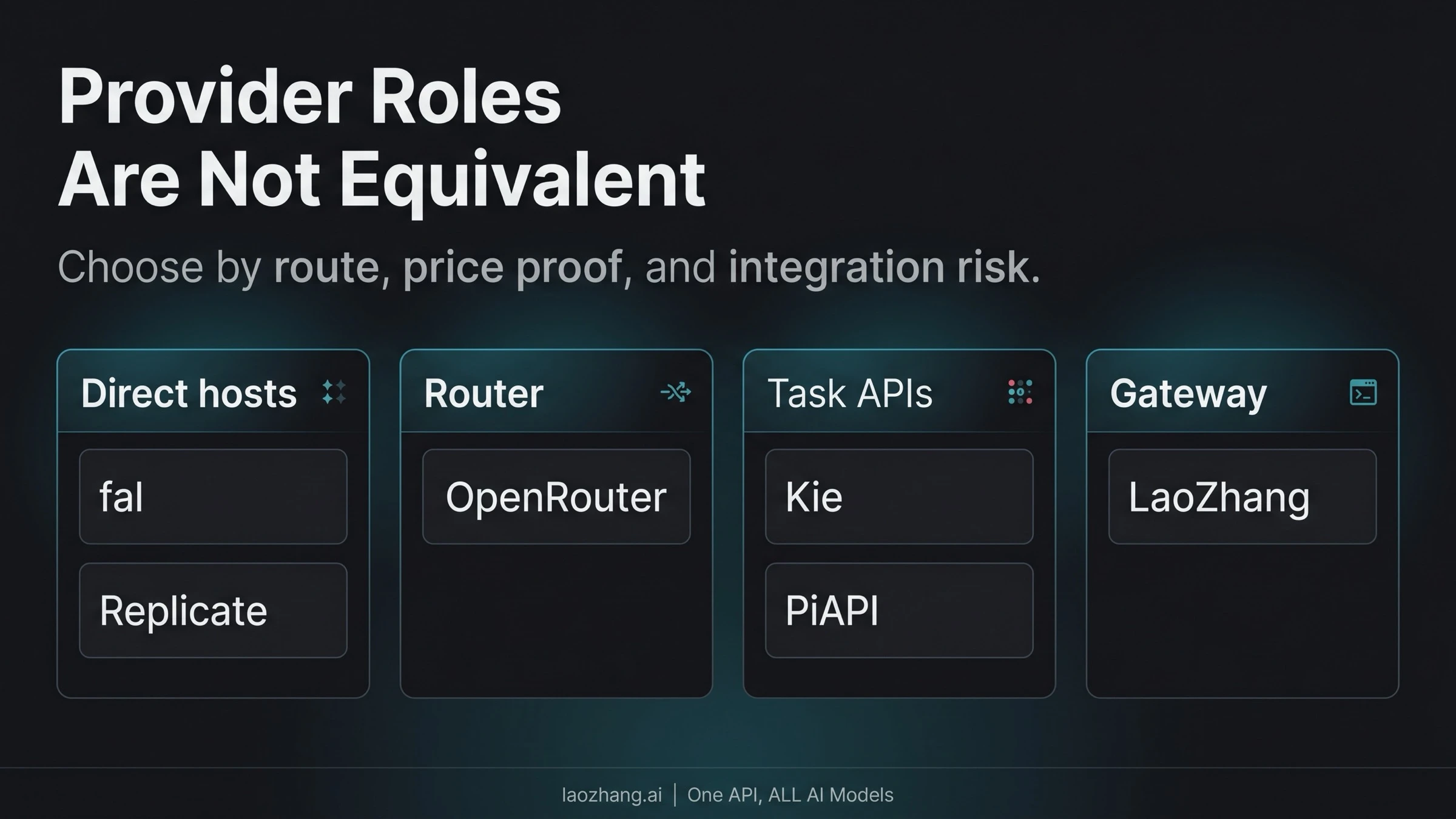Click the Task APIs column header

click(850, 393)
